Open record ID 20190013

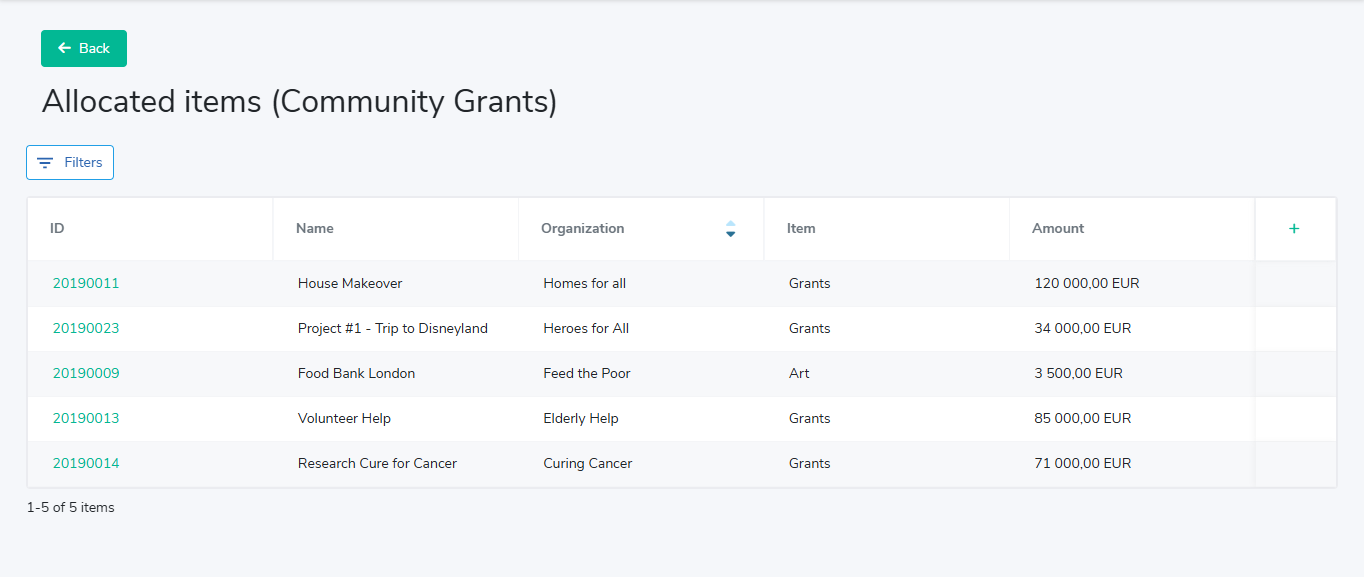86,418
